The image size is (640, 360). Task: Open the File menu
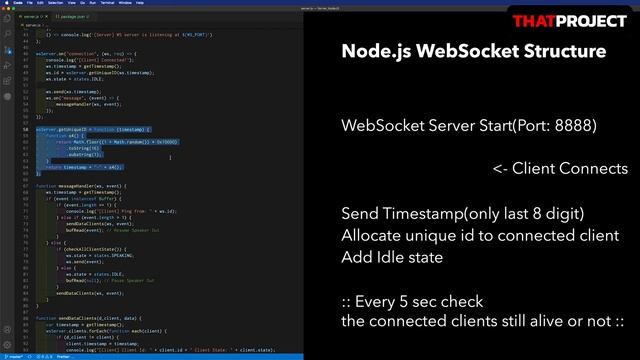(x=30, y=2)
